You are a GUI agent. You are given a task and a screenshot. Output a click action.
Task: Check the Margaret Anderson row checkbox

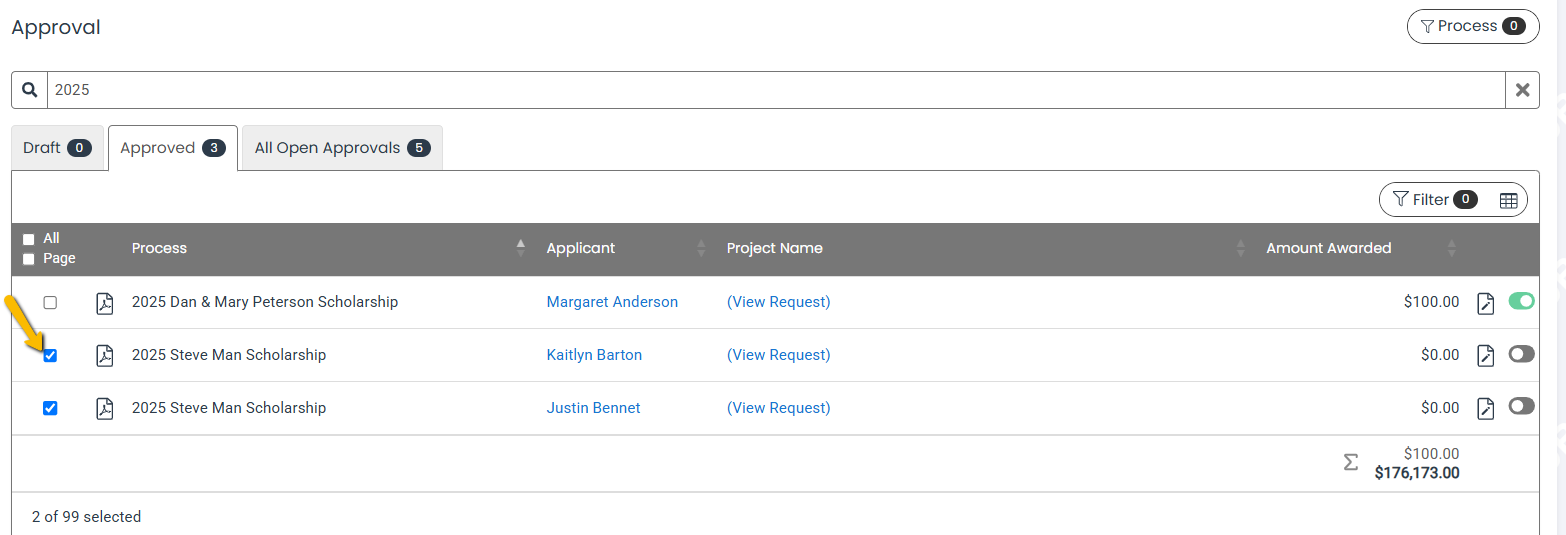pyautogui.click(x=50, y=302)
